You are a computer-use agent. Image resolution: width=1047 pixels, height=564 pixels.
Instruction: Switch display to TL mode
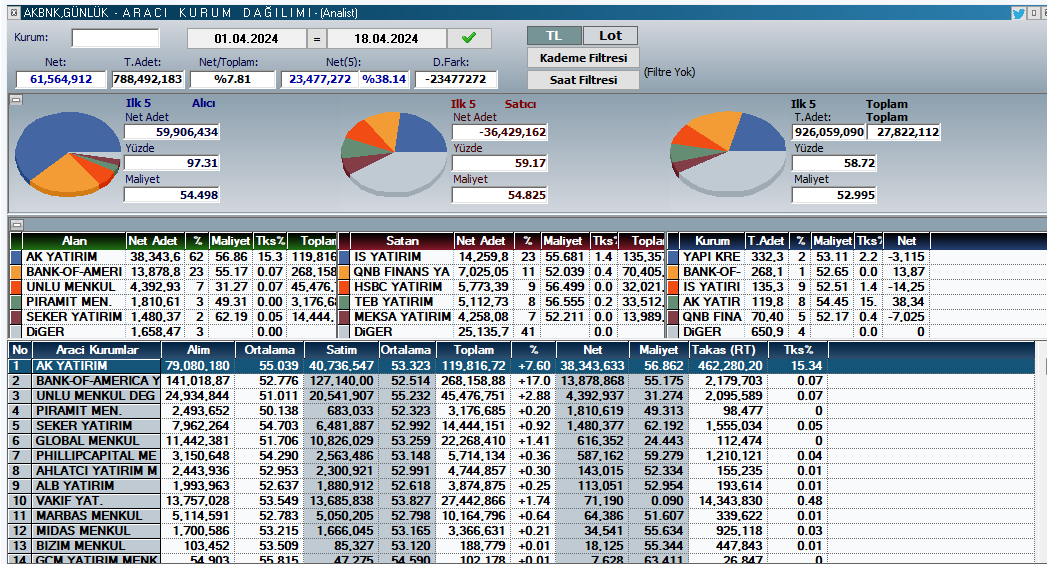click(x=554, y=35)
